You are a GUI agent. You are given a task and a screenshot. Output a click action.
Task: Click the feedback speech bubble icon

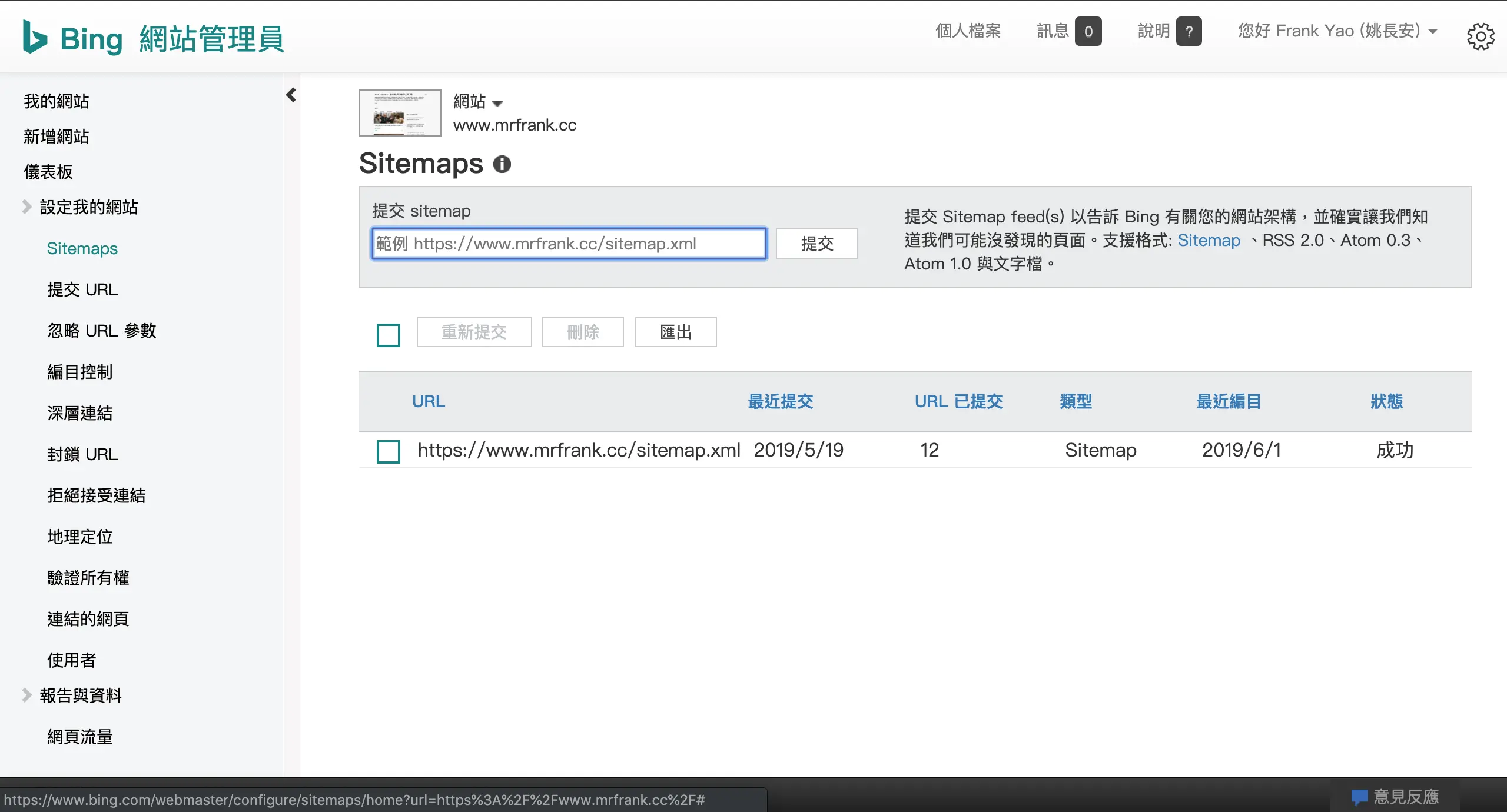click(x=1359, y=797)
